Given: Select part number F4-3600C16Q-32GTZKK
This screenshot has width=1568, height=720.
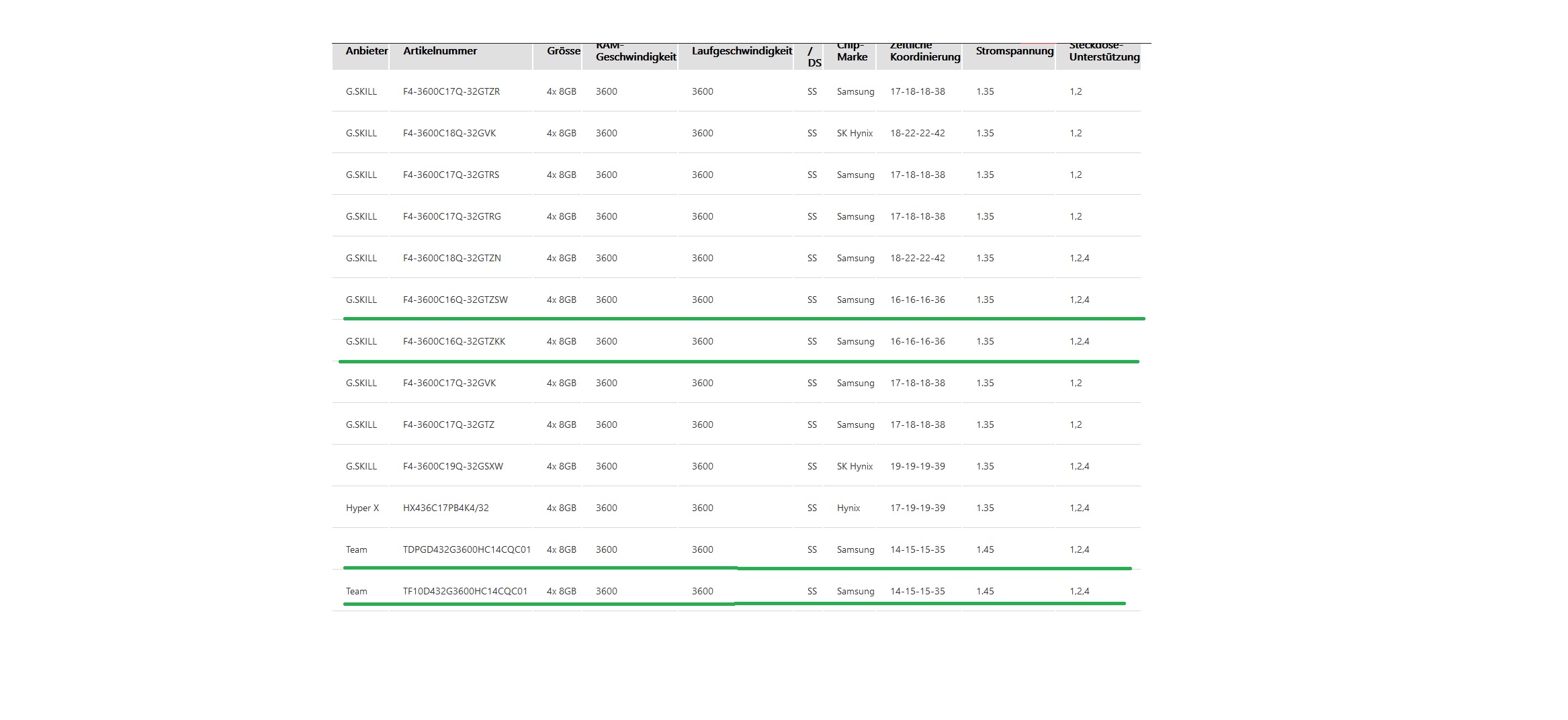Looking at the screenshot, I should click(x=454, y=341).
